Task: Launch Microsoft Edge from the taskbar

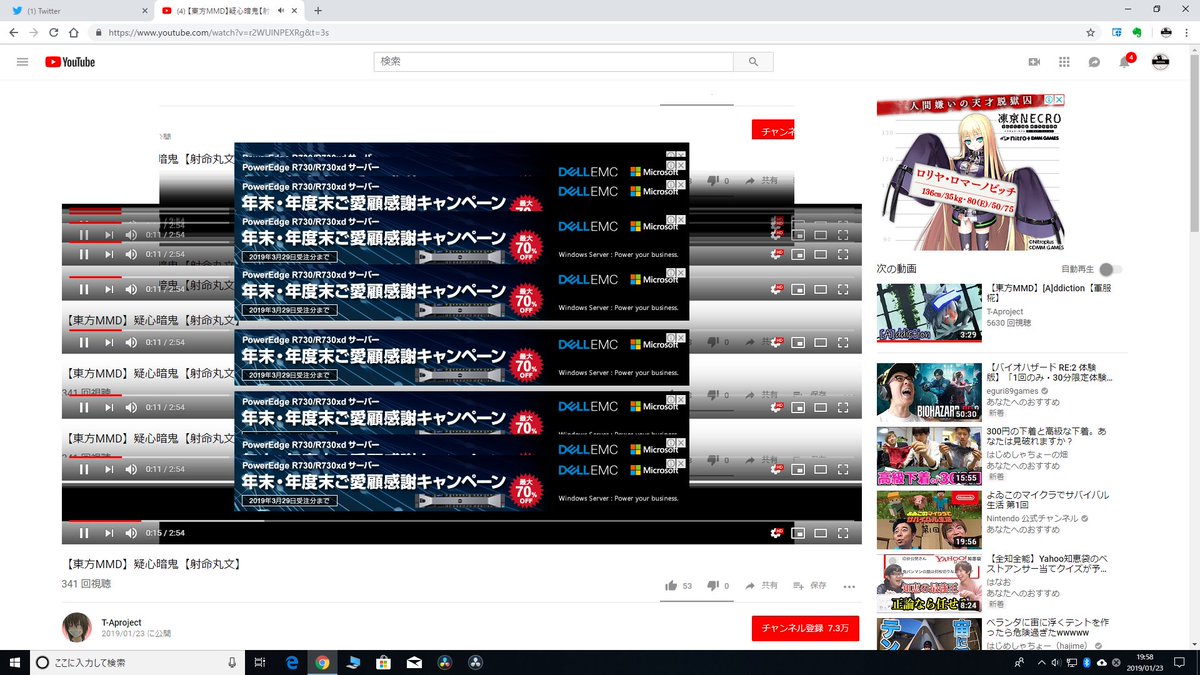Action: click(291, 662)
